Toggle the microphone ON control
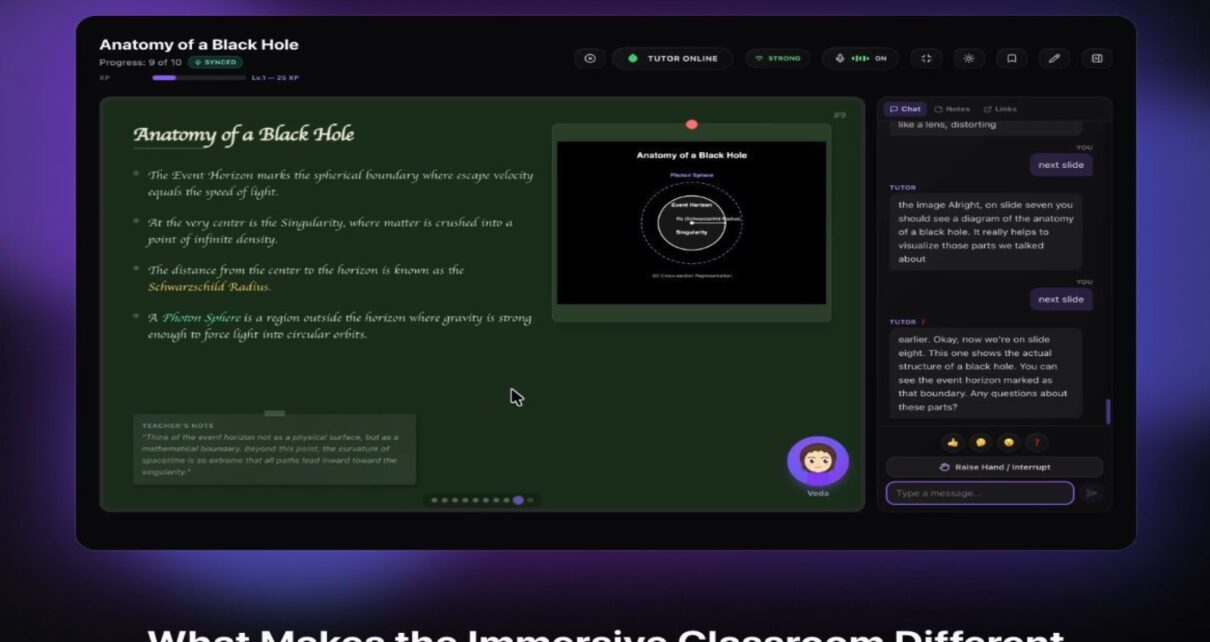The width and height of the screenshot is (1210, 642). click(x=860, y=58)
